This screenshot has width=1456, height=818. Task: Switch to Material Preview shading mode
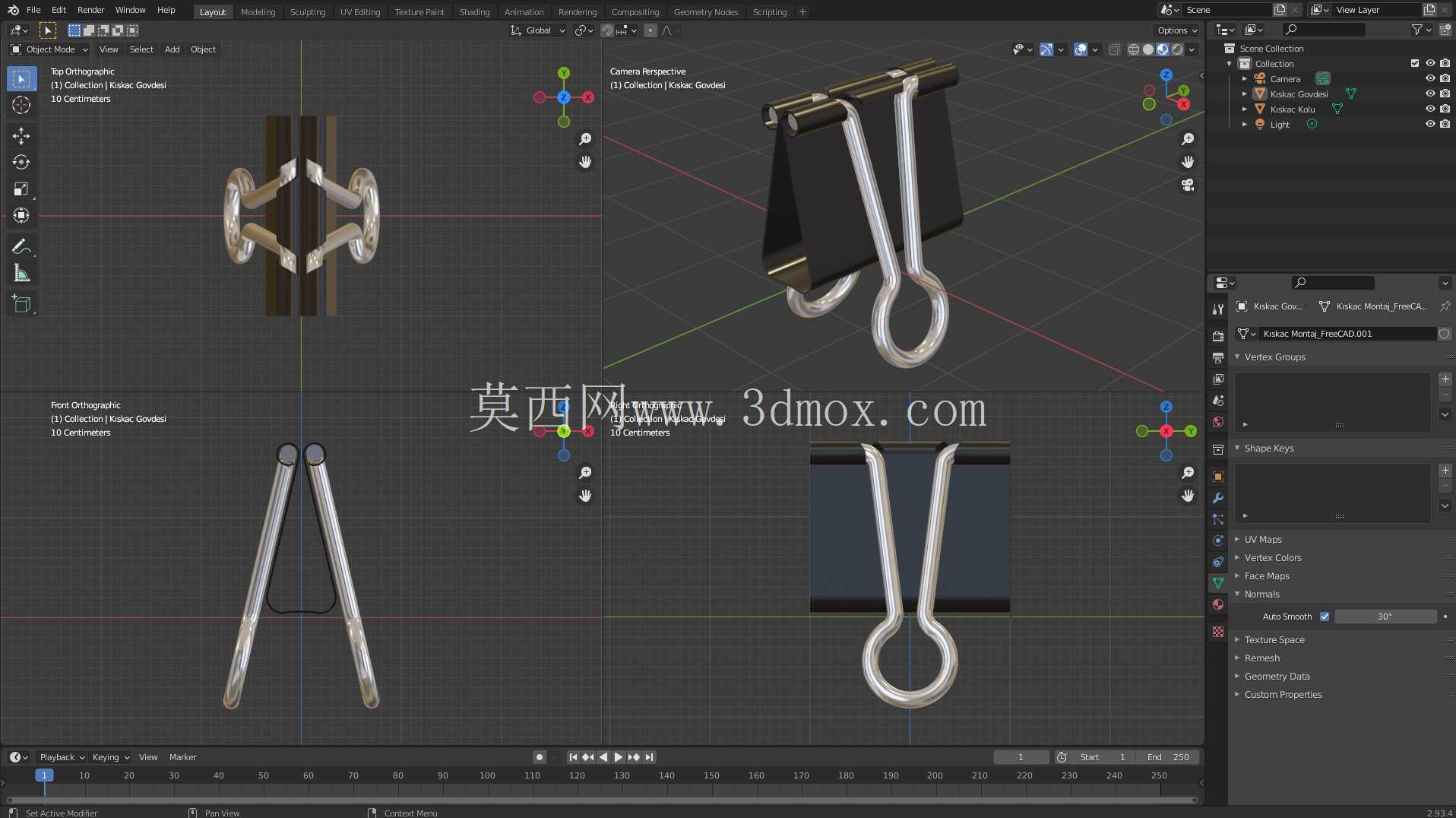[x=1163, y=49]
